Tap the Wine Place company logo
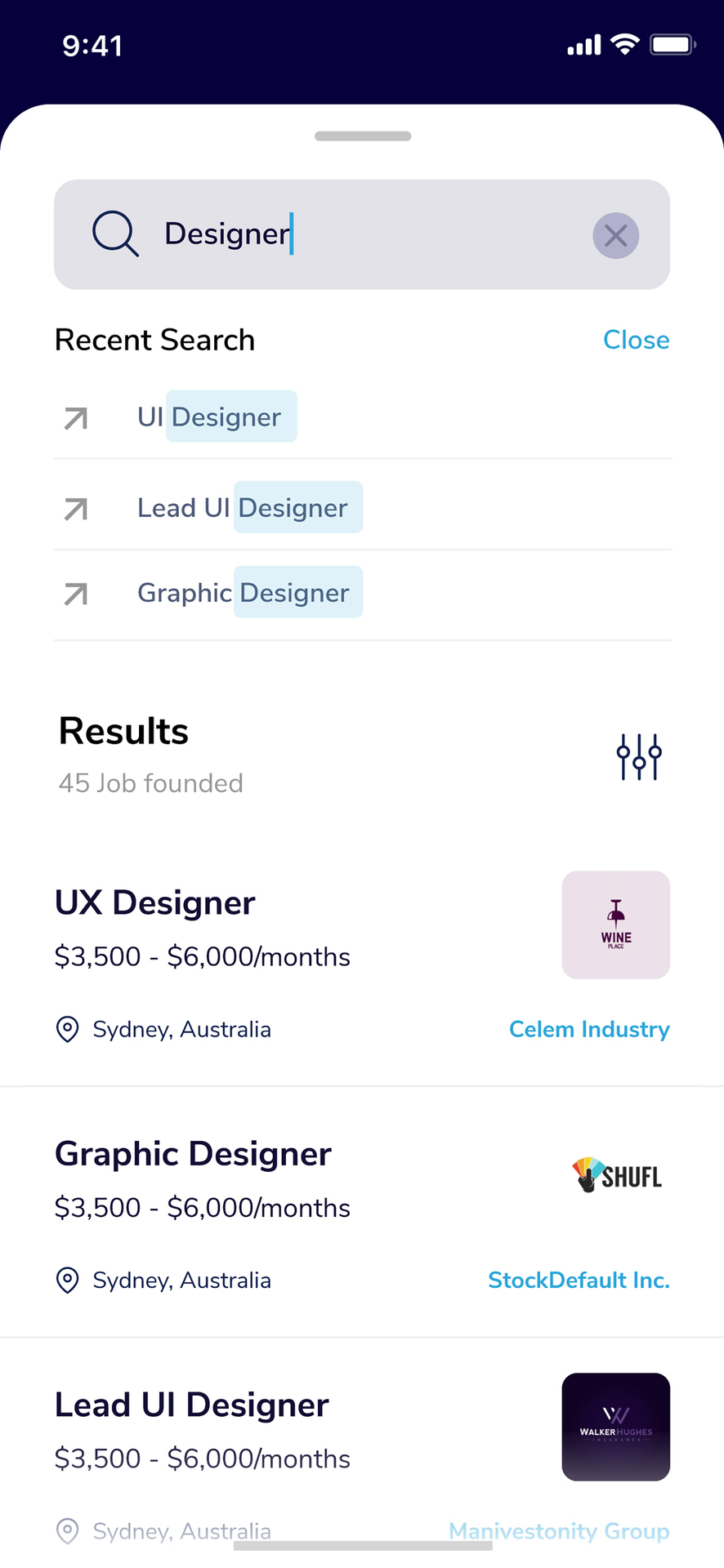Image resolution: width=724 pixels, height=1568 pixels. [616, 924]
